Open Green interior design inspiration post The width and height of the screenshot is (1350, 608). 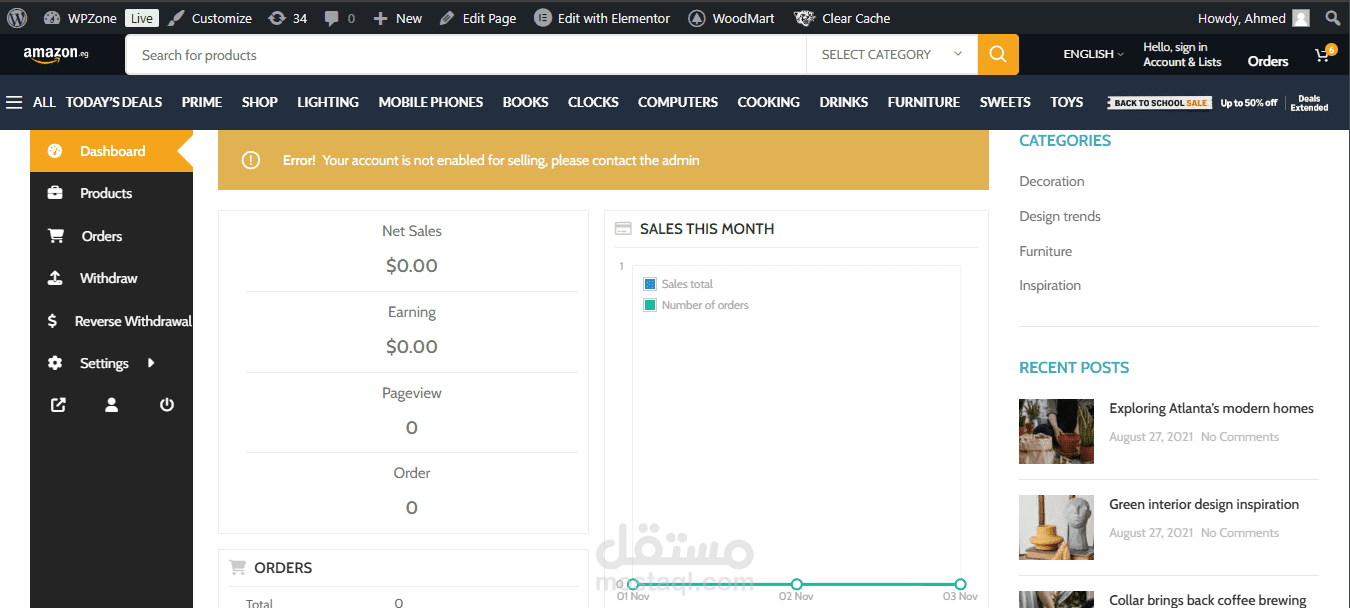[x=1204, y=504]
